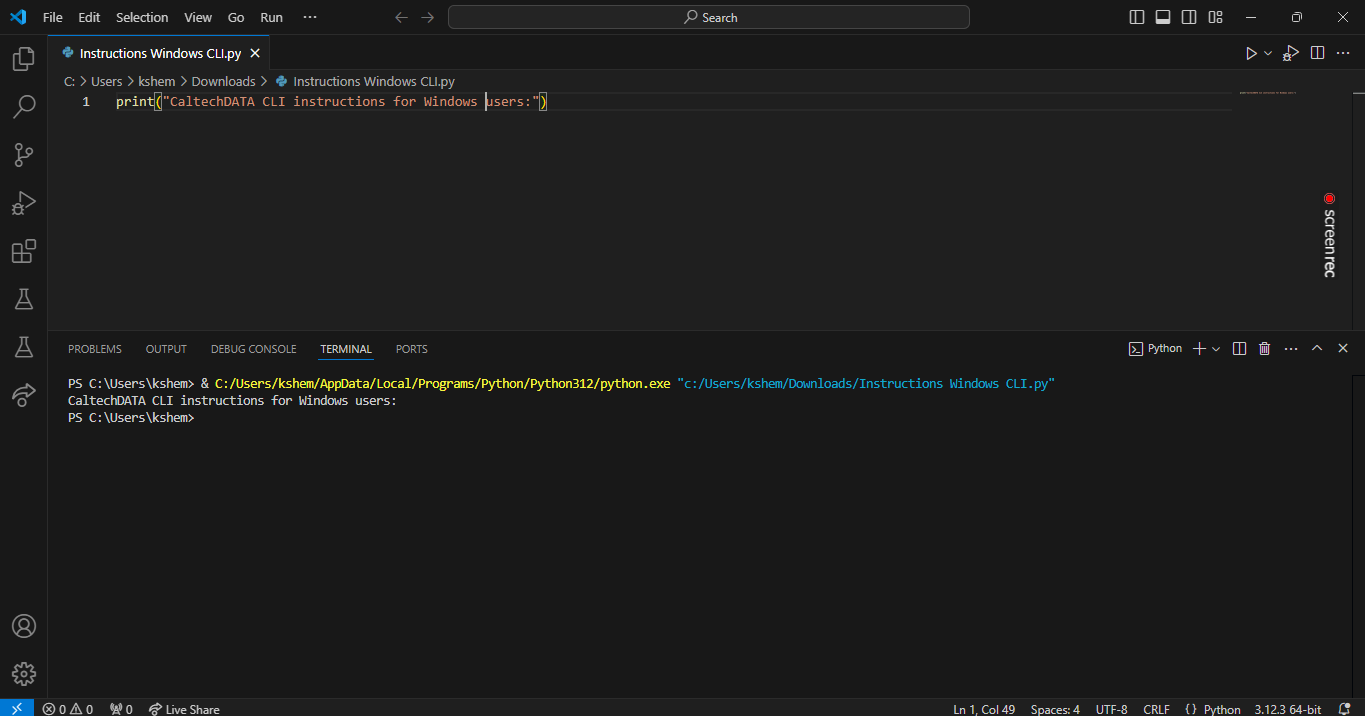1365x716 pixels.
Task: Kill the terminal with trash icon
Action: coord(1264,348)
